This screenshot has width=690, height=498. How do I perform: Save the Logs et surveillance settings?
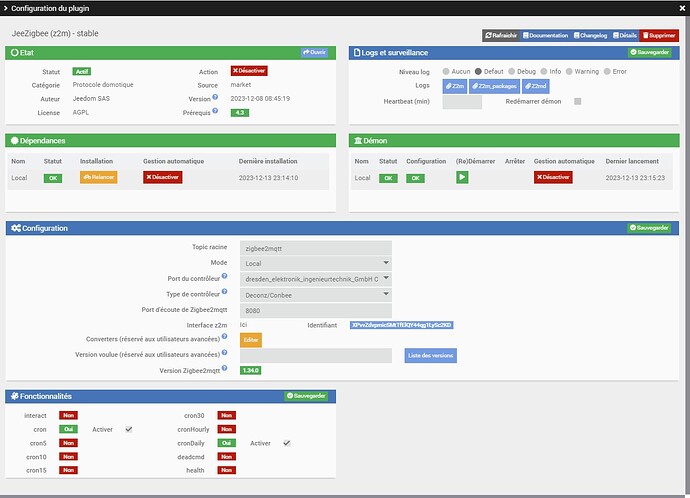(650, 52)
